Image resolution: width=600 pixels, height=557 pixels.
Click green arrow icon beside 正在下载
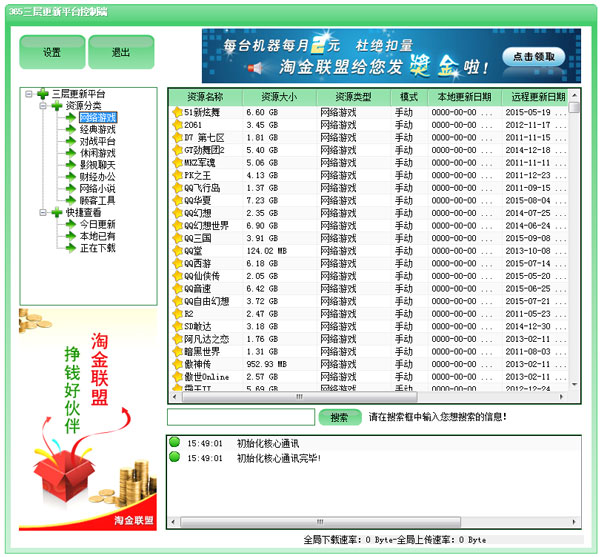point(70,248)
